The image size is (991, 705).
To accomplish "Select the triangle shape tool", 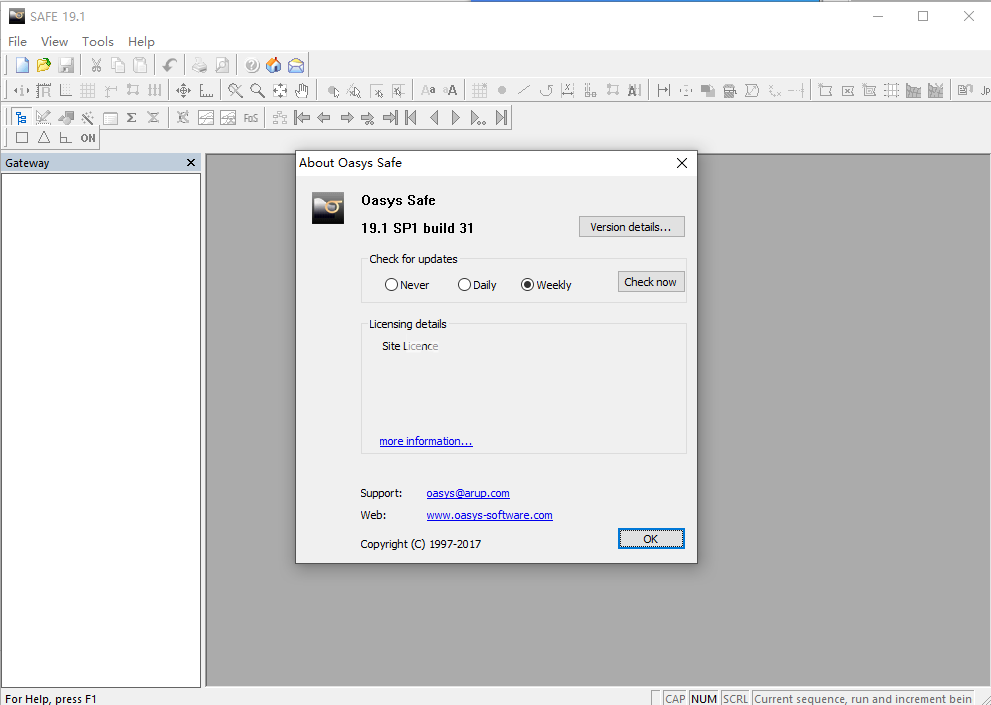I will 44,138.
